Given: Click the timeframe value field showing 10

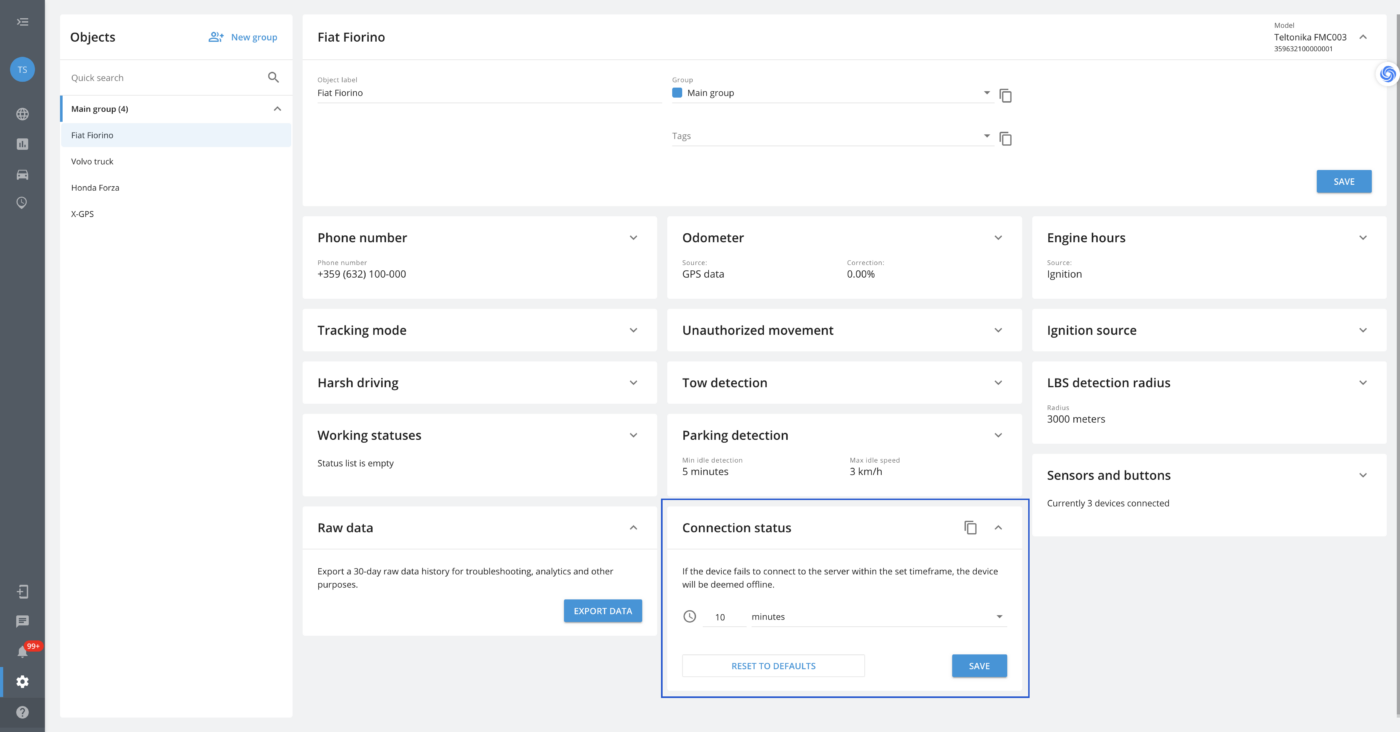Looking at the screenshot, I should (x=720, y=616).
